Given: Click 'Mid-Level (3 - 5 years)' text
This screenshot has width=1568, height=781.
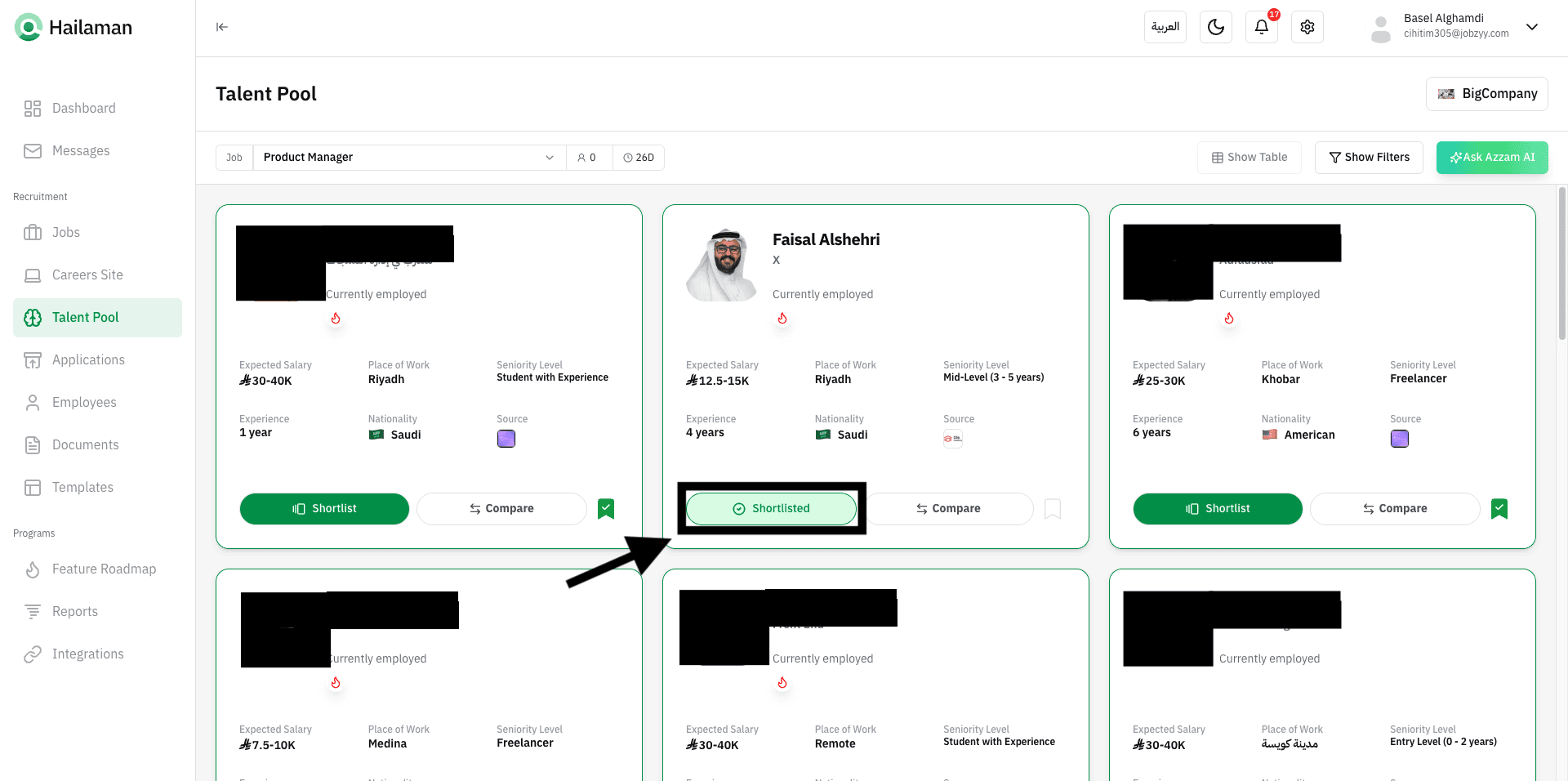Looking at the screenshot, I should (x=994, y=377).
